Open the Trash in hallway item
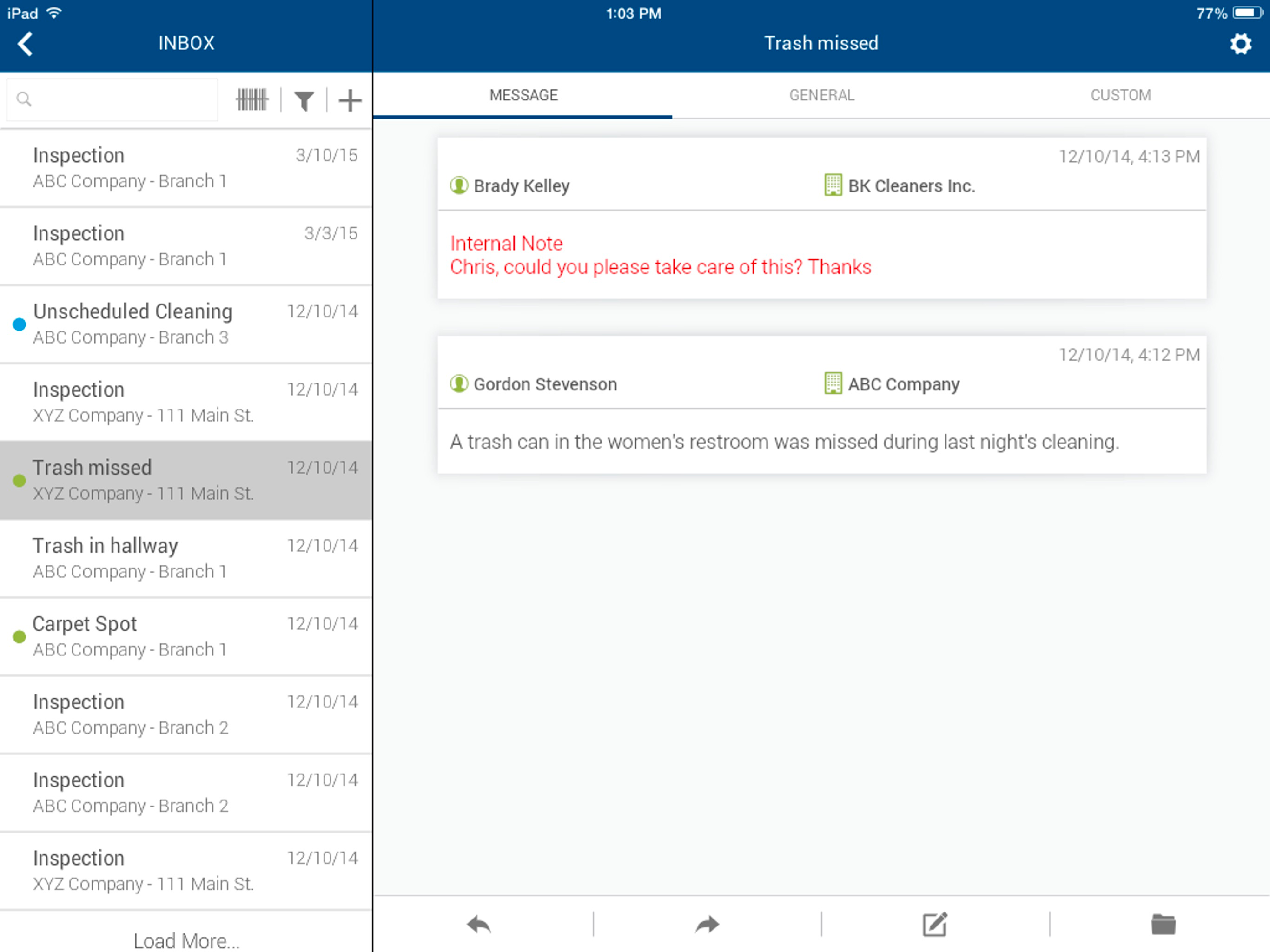Screen dimensions: 1270x952 186,559
